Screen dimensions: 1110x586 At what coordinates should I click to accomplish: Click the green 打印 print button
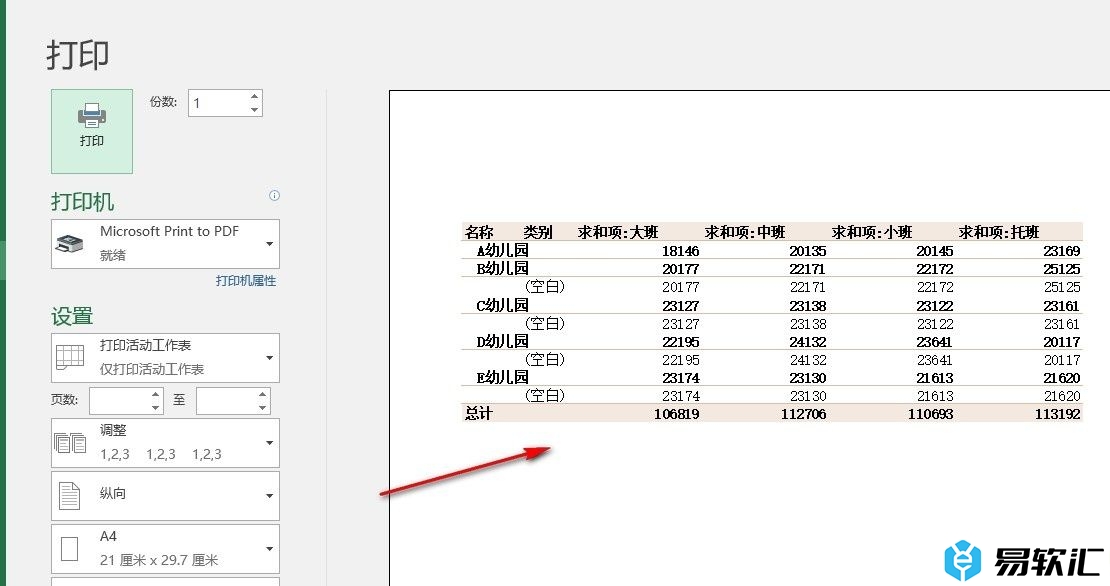point(92,132)
